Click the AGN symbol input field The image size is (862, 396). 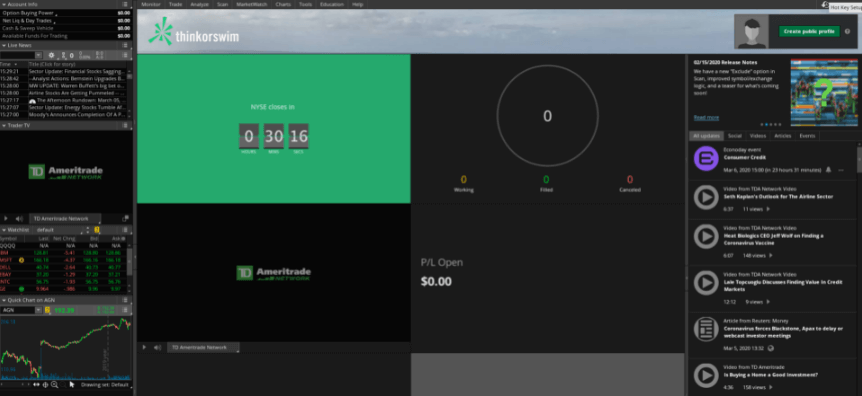click(x=18, y=310)
